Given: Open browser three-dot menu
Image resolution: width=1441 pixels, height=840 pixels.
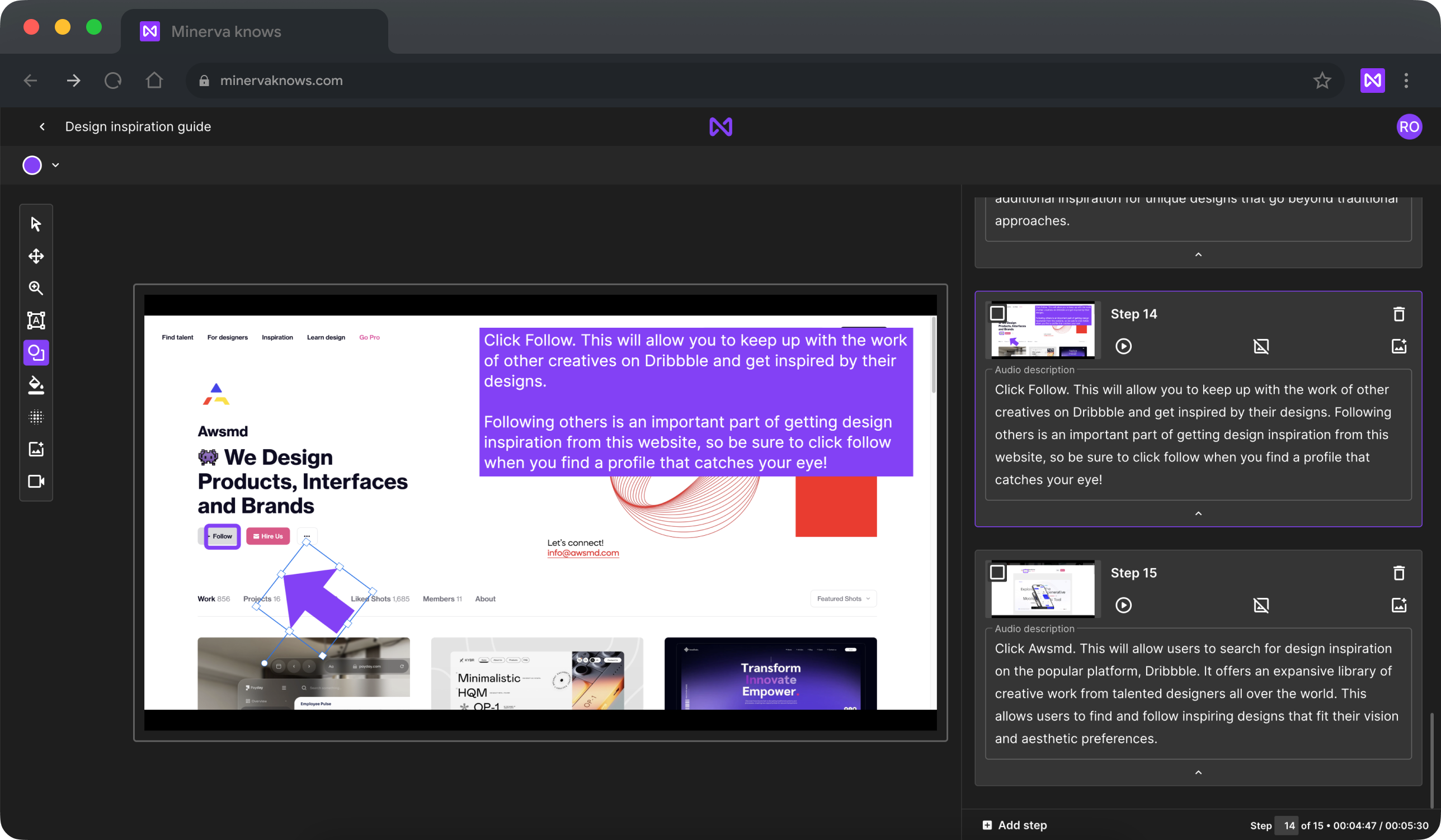Looking at the screenshot, I should click(1406, 81).
